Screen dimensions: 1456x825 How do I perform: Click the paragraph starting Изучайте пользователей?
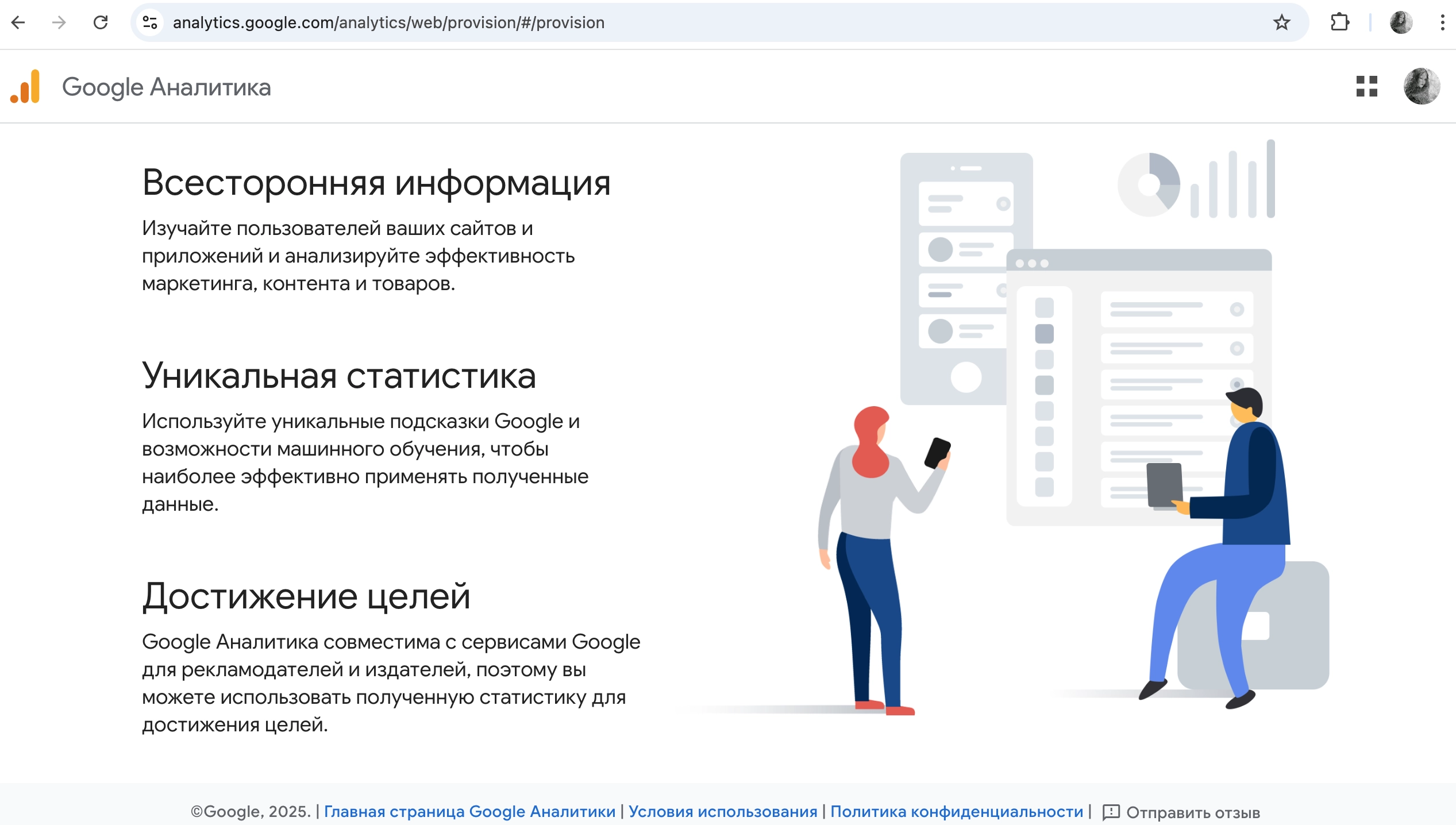(359, 256)
